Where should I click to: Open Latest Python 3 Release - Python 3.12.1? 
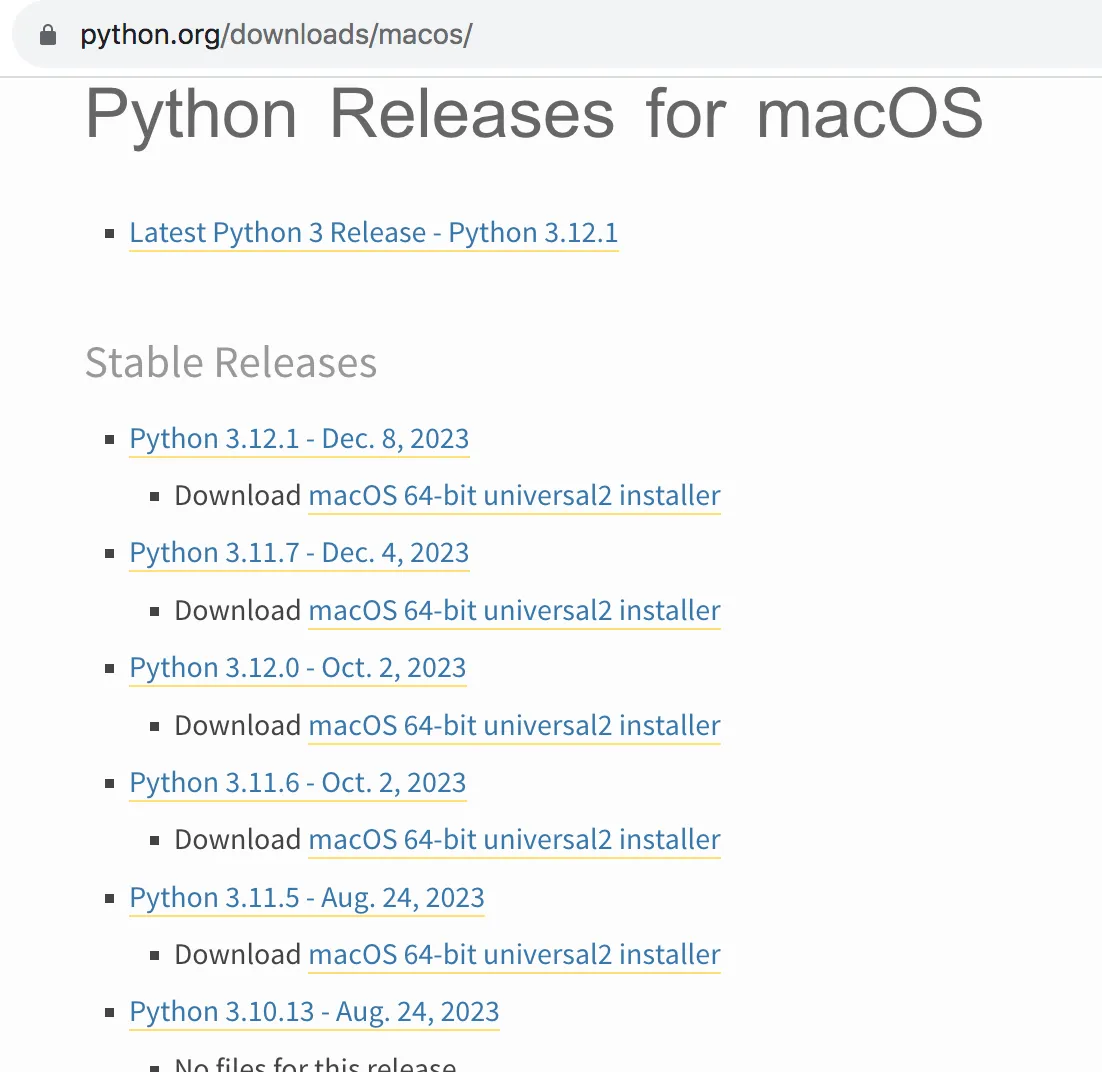[x=373, y=232]
